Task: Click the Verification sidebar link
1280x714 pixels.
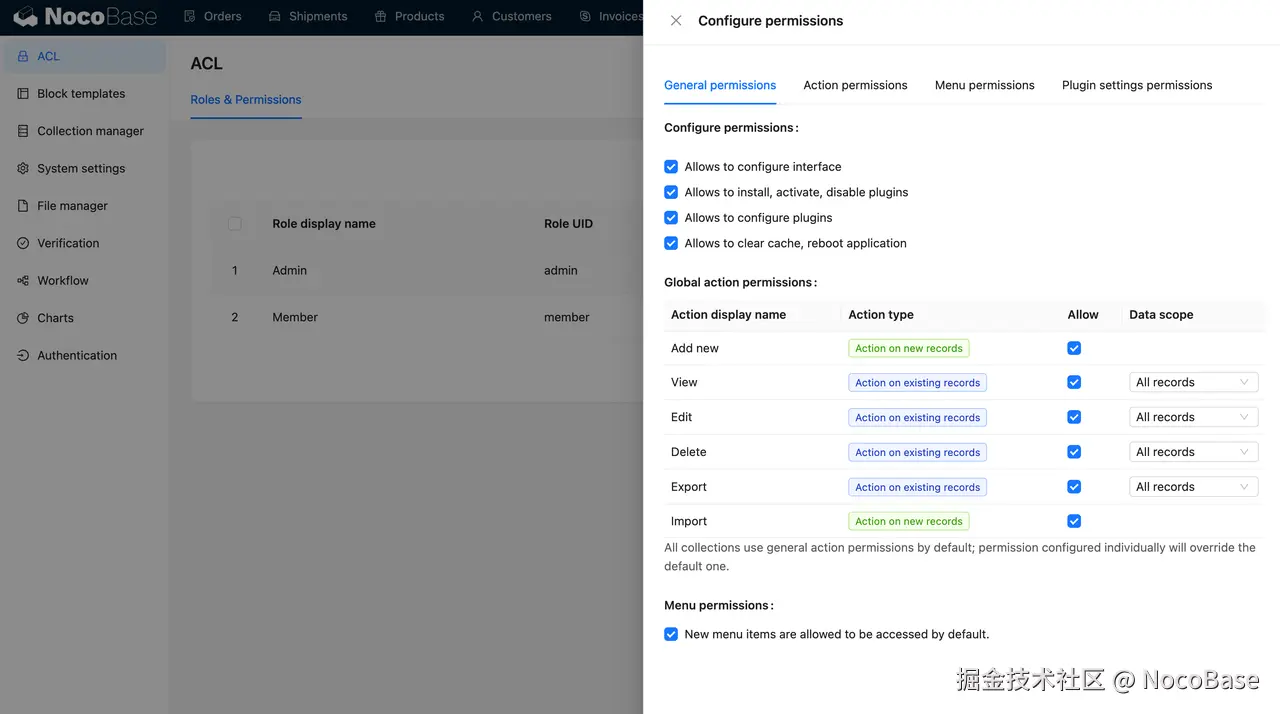Action: [x=68, y=243]
